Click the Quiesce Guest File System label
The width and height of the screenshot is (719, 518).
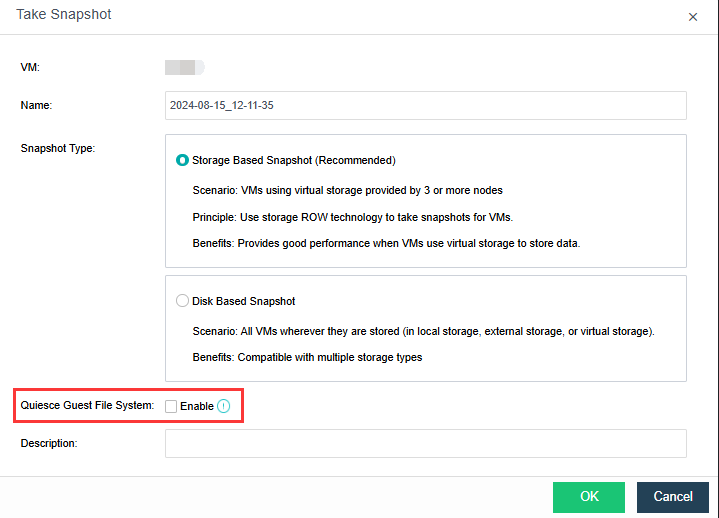tap(87, 406)
